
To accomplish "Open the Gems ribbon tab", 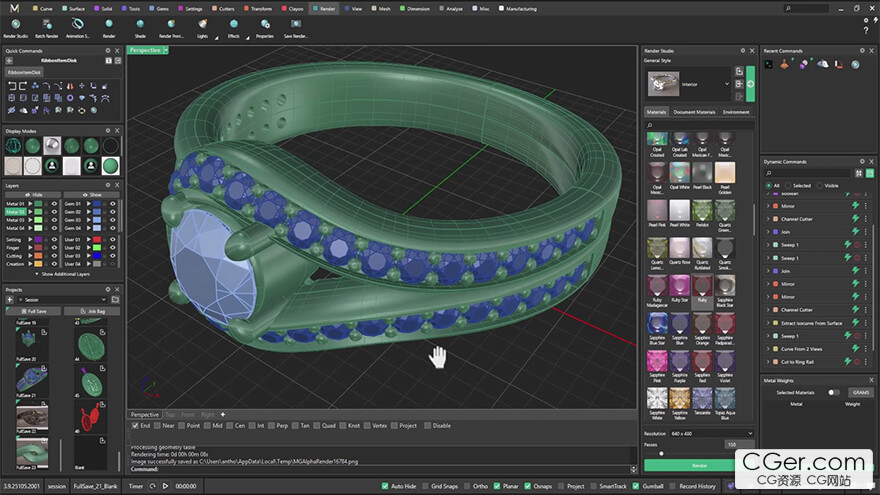I will pos(159,8).
